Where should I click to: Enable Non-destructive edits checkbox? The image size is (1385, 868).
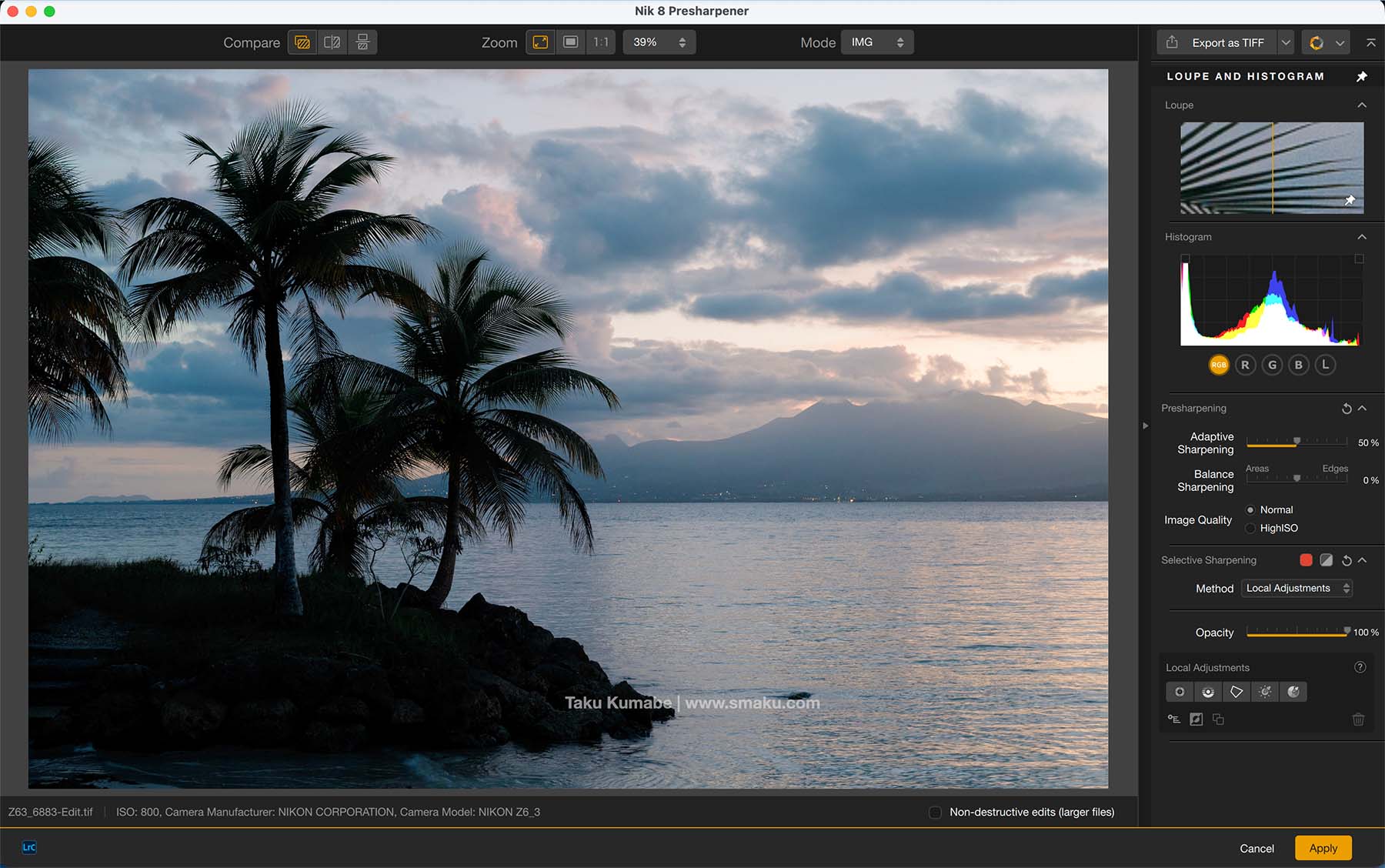click(935, 812)
